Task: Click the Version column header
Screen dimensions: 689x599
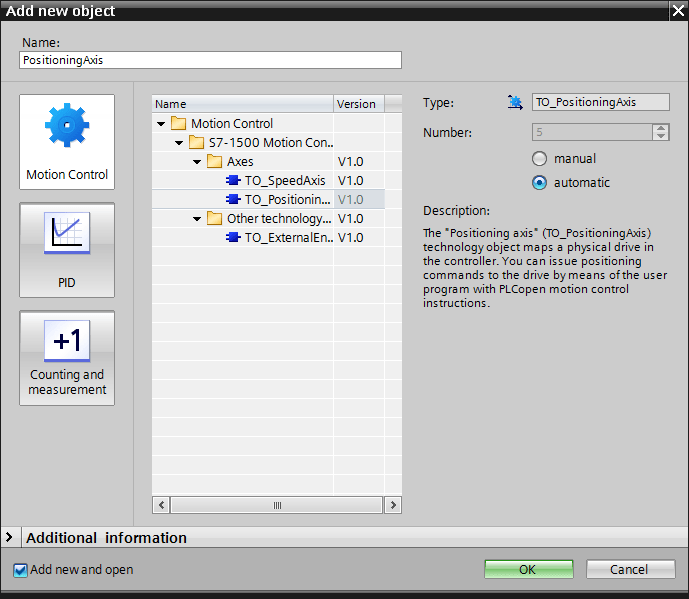Action: pyautogui.click(x=356, y=104)
